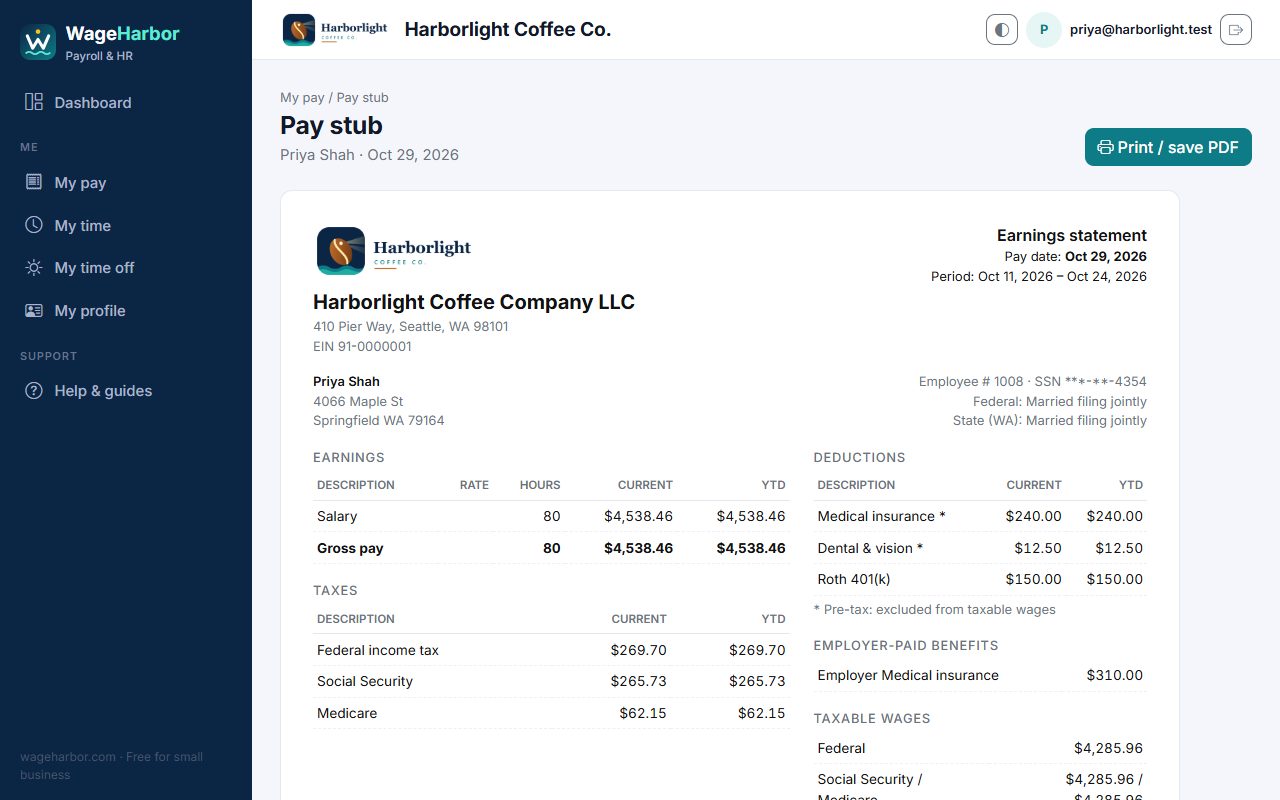This screenshot has height=800, width=1280.
Task: Click the Earnings statement heading
Action: 1072,235
